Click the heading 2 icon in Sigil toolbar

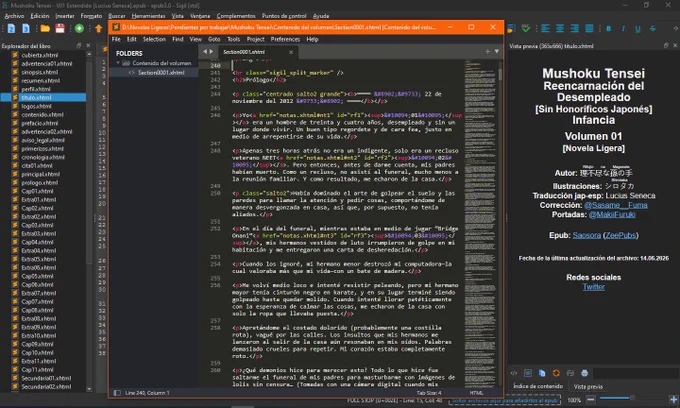[12, 29]
